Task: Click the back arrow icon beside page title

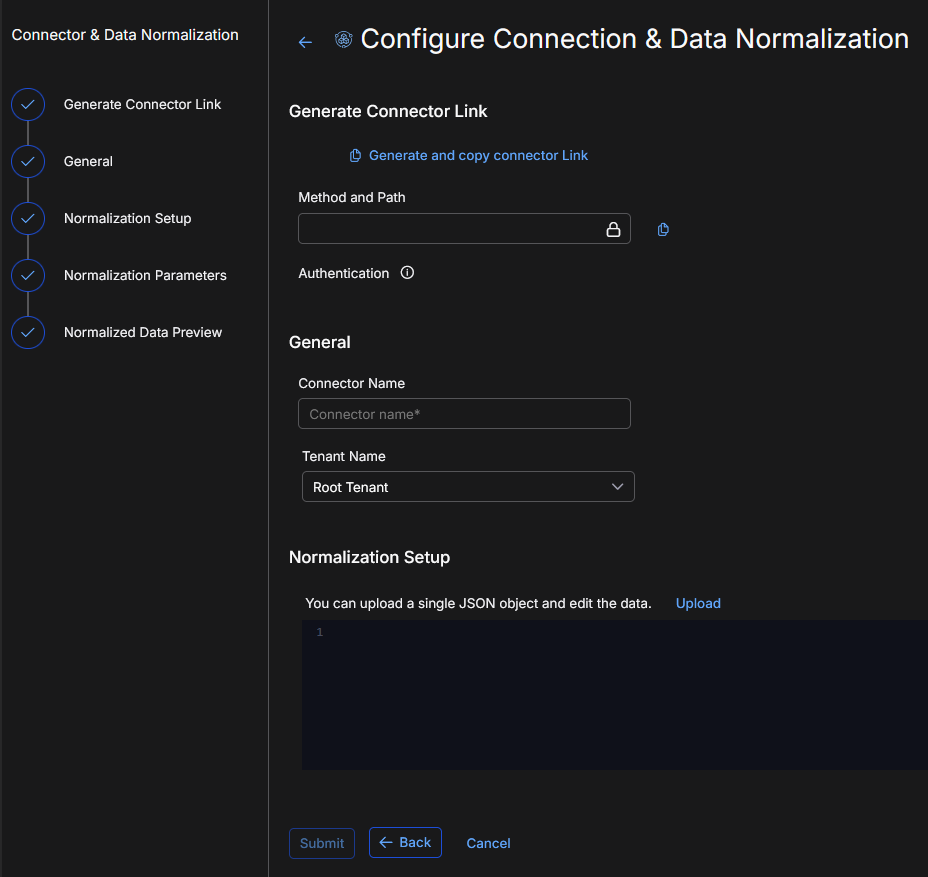Action: 305,42
